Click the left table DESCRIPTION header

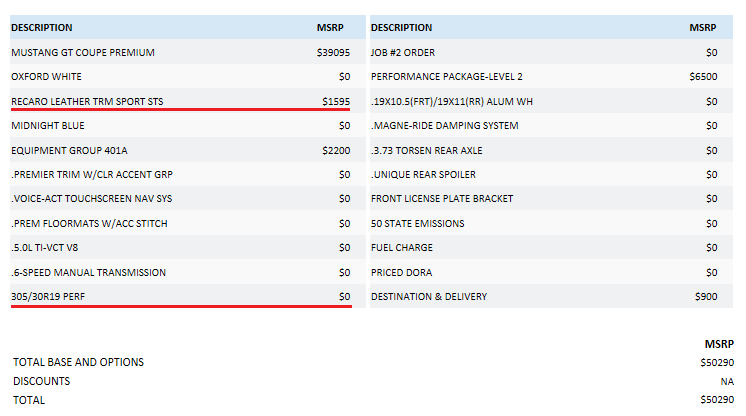(x=42, y=28)
